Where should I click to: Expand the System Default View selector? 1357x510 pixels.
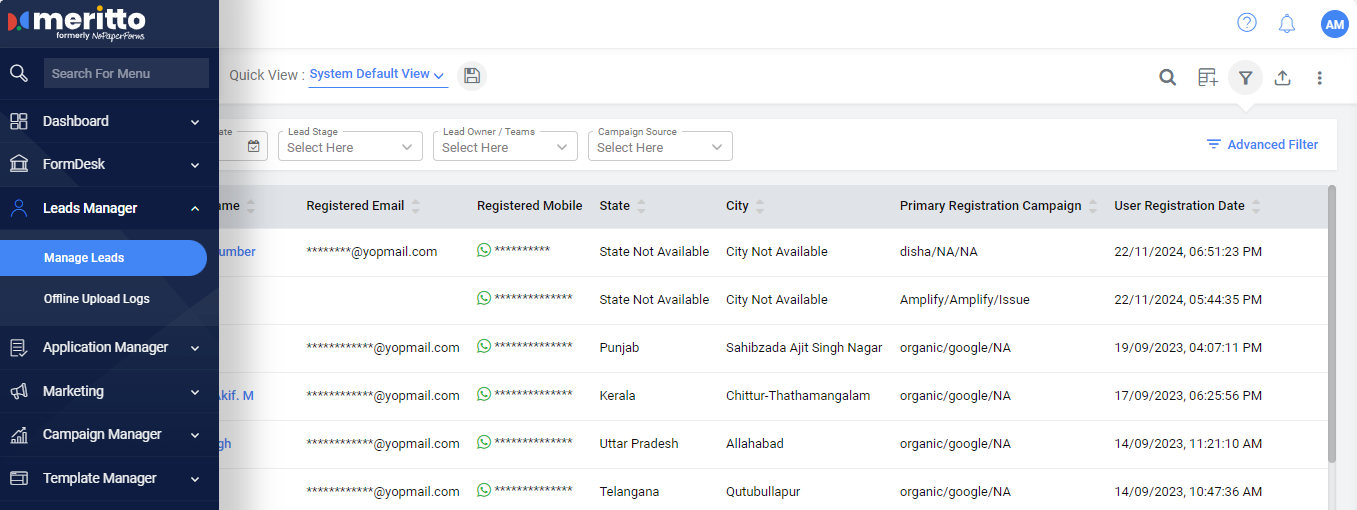click(x=377, y=74)
